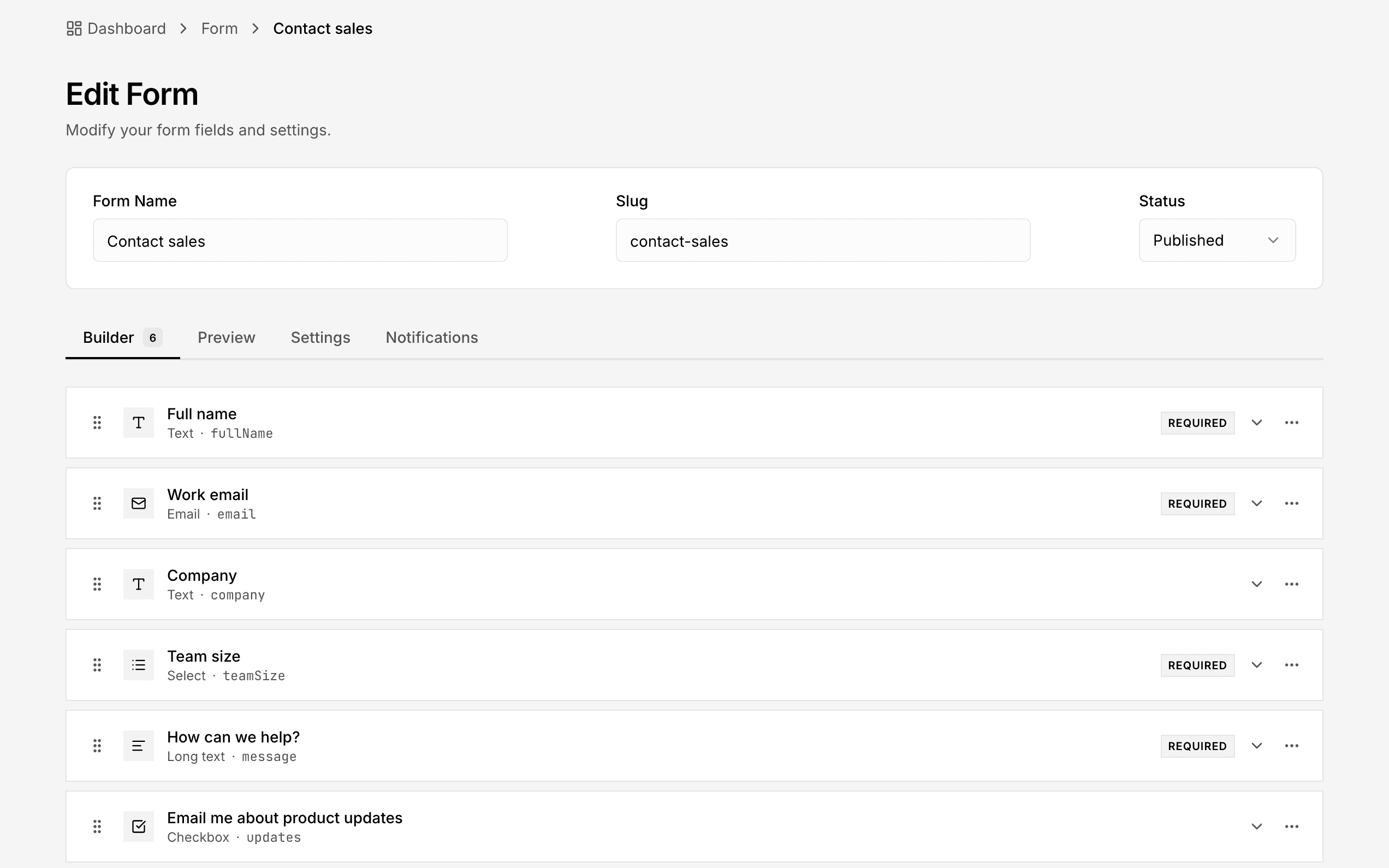Image resolution: width=1389 pixels, height=868 pixels.
Task: Open more options menu for Company
Action: pyautogui.click(x=1291, y=584)
